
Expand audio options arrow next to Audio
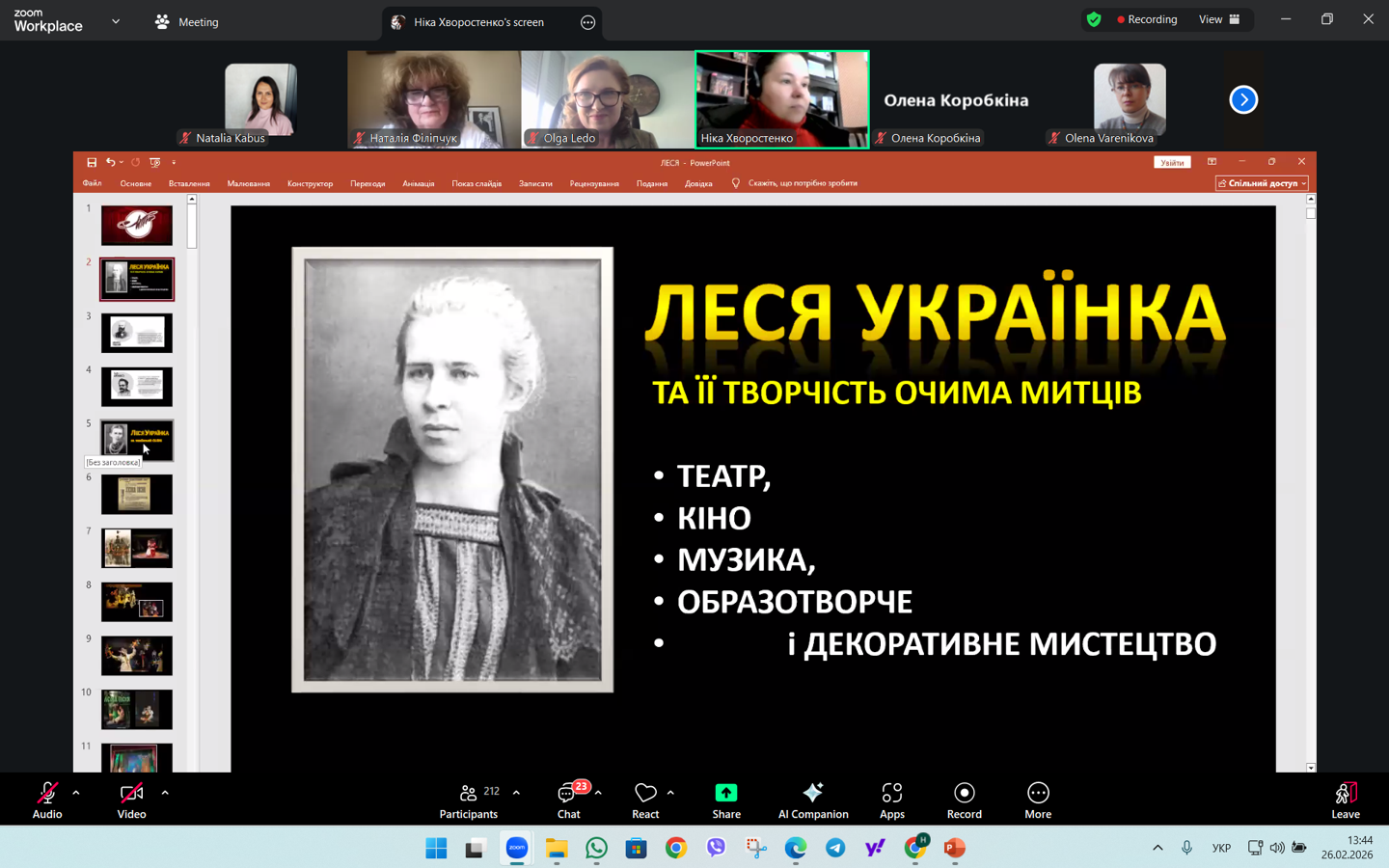76,793
